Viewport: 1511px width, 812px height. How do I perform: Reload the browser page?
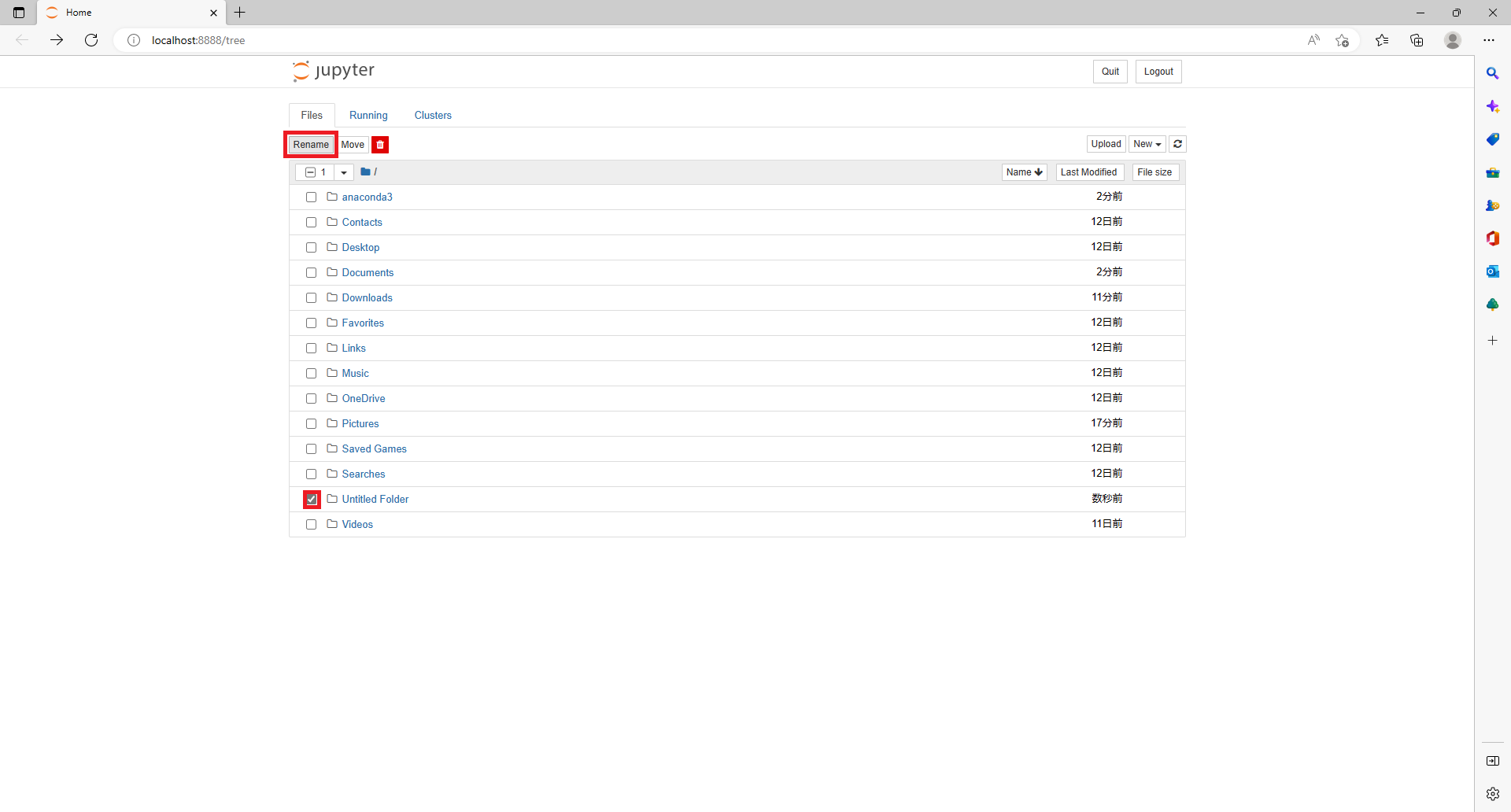91,40
